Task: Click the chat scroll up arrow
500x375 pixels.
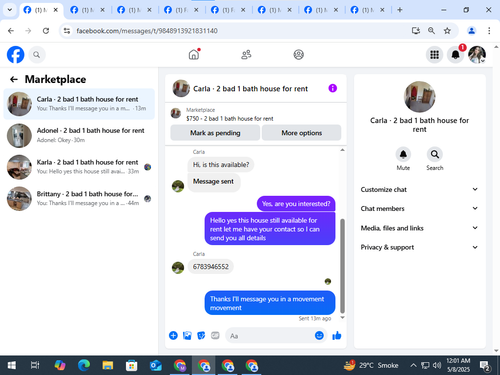Action: (342, 150)
